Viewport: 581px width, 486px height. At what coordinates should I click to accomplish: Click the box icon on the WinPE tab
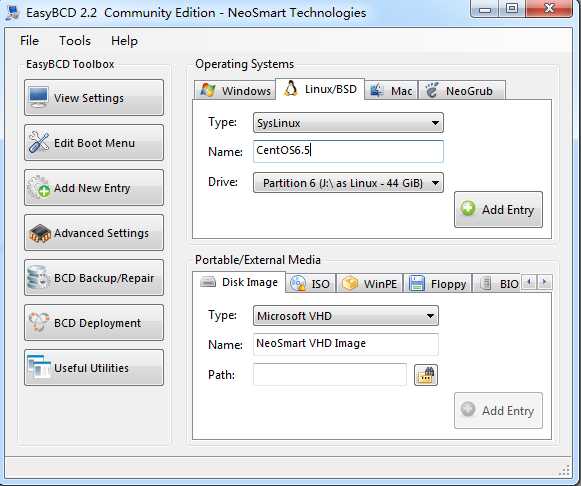click(x=350, y=283)
